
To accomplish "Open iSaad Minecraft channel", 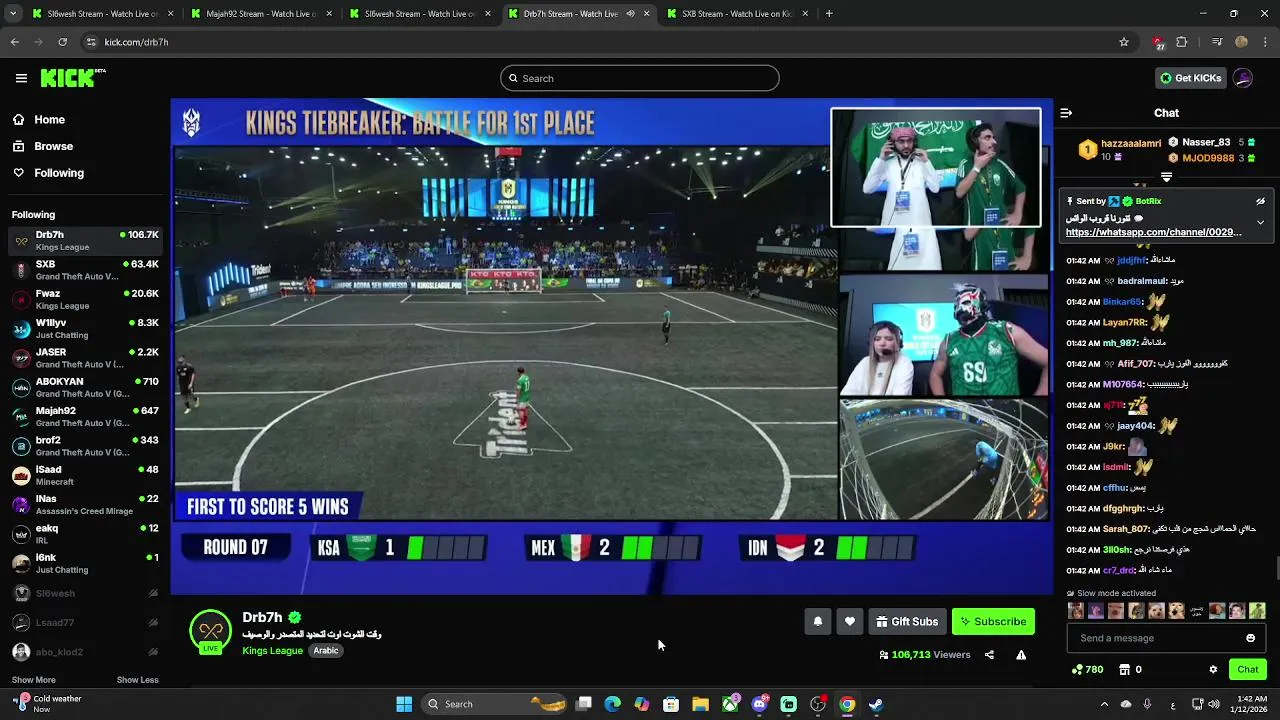I will (85, 475).
